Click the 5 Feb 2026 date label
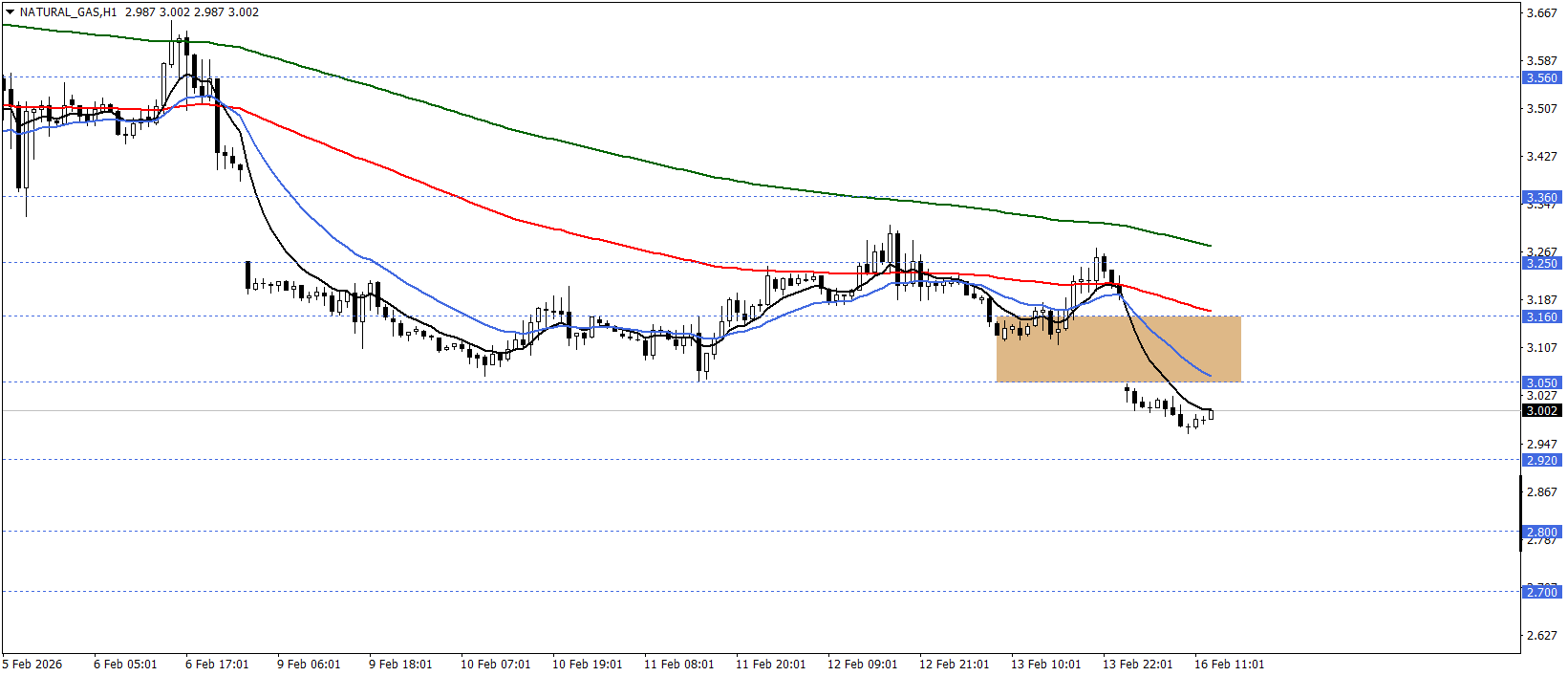This screenshot has height=676, width=1568. click(32, 665)
